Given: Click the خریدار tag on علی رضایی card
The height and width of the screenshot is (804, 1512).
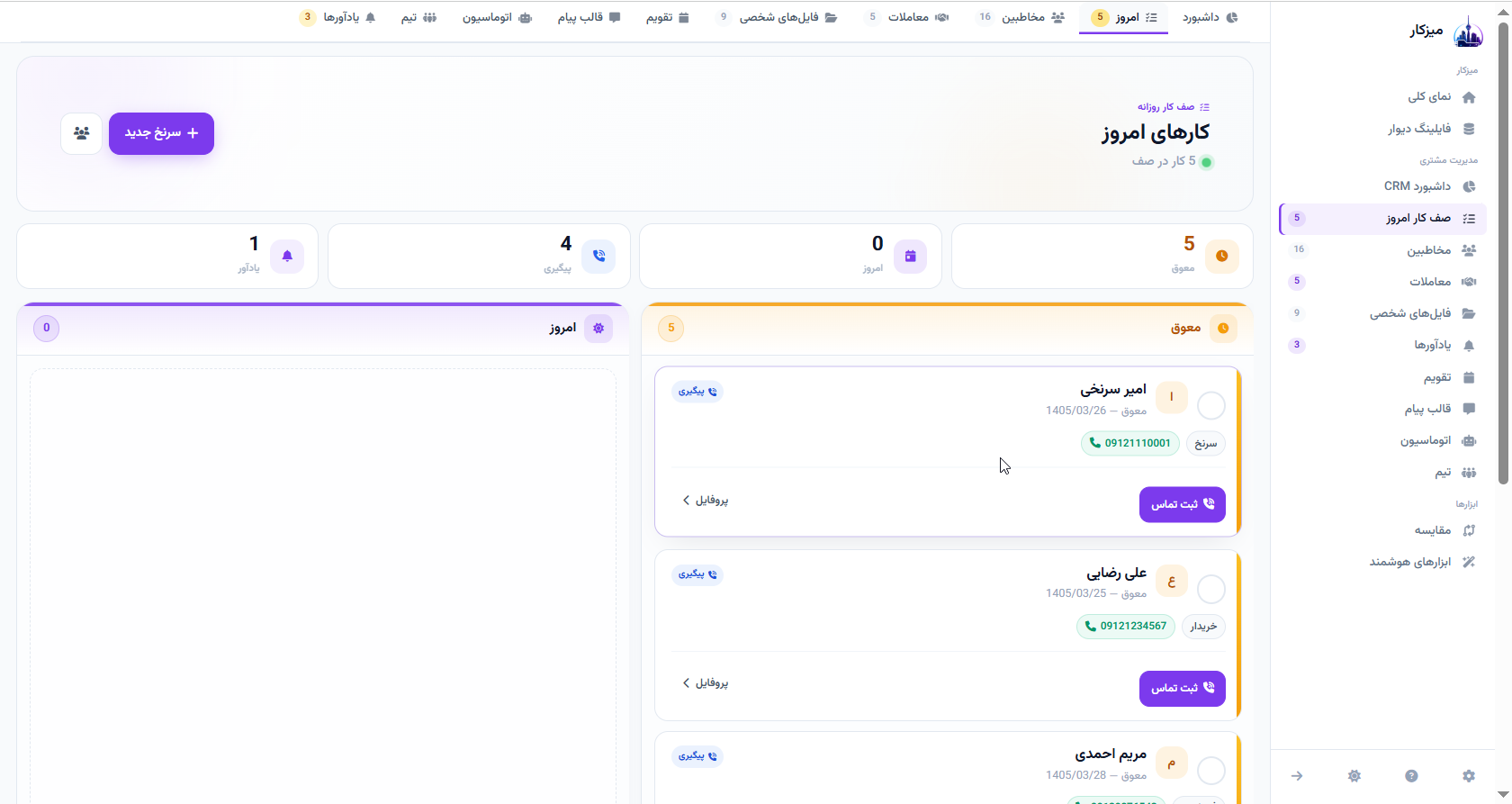Looking at the screenshot, I should 1203,626.
